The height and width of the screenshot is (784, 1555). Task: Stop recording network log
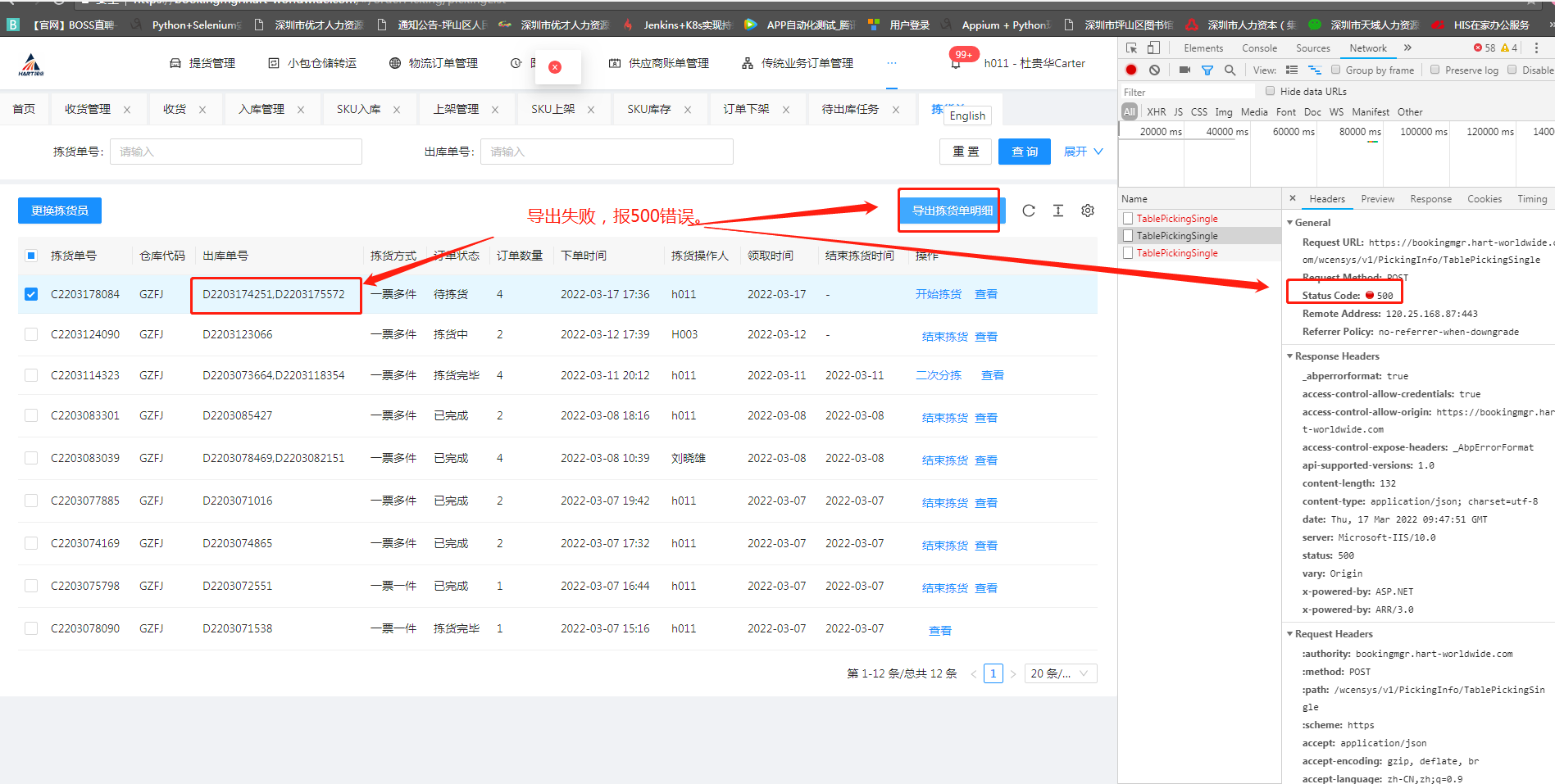pyautogui.click(x=1131, y=70)
